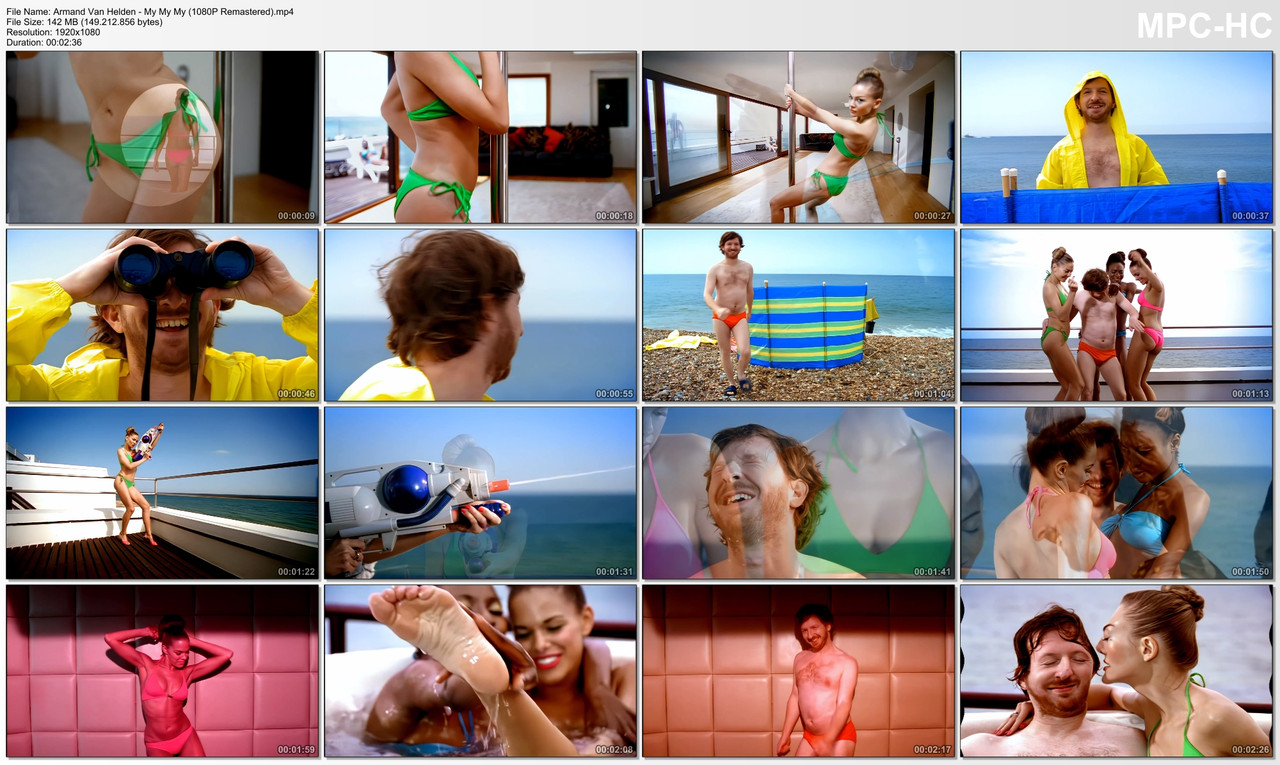Select the File Size 142 MB line
Screen dimensions: 1280x765
point(84,21)
